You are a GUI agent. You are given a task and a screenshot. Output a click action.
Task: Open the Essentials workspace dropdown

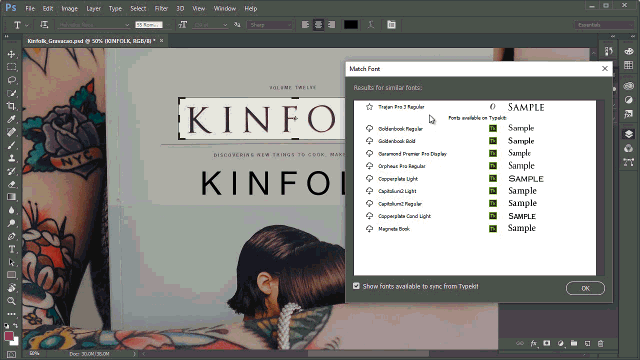[604, 25]
